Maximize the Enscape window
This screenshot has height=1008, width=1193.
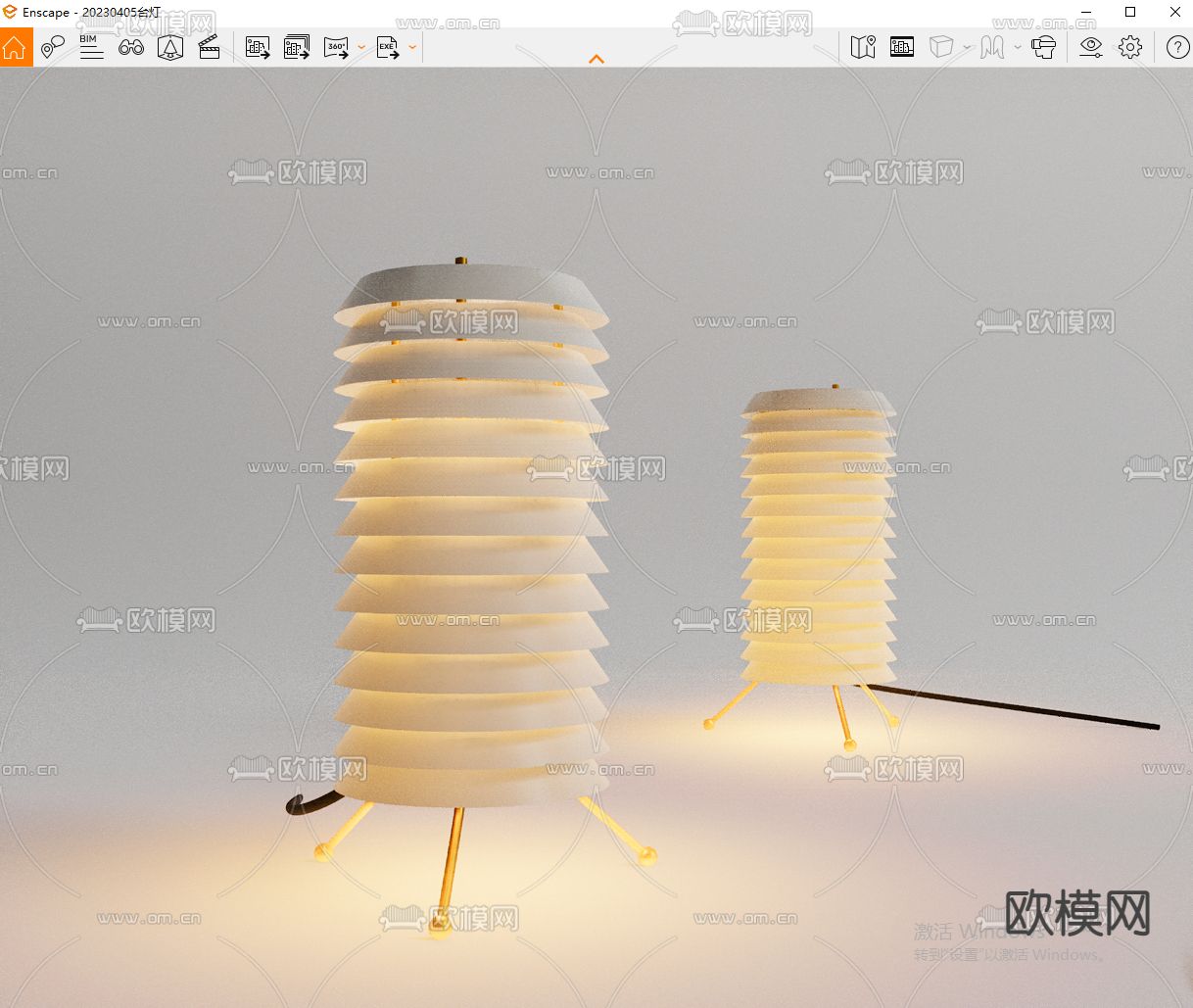1130,13
